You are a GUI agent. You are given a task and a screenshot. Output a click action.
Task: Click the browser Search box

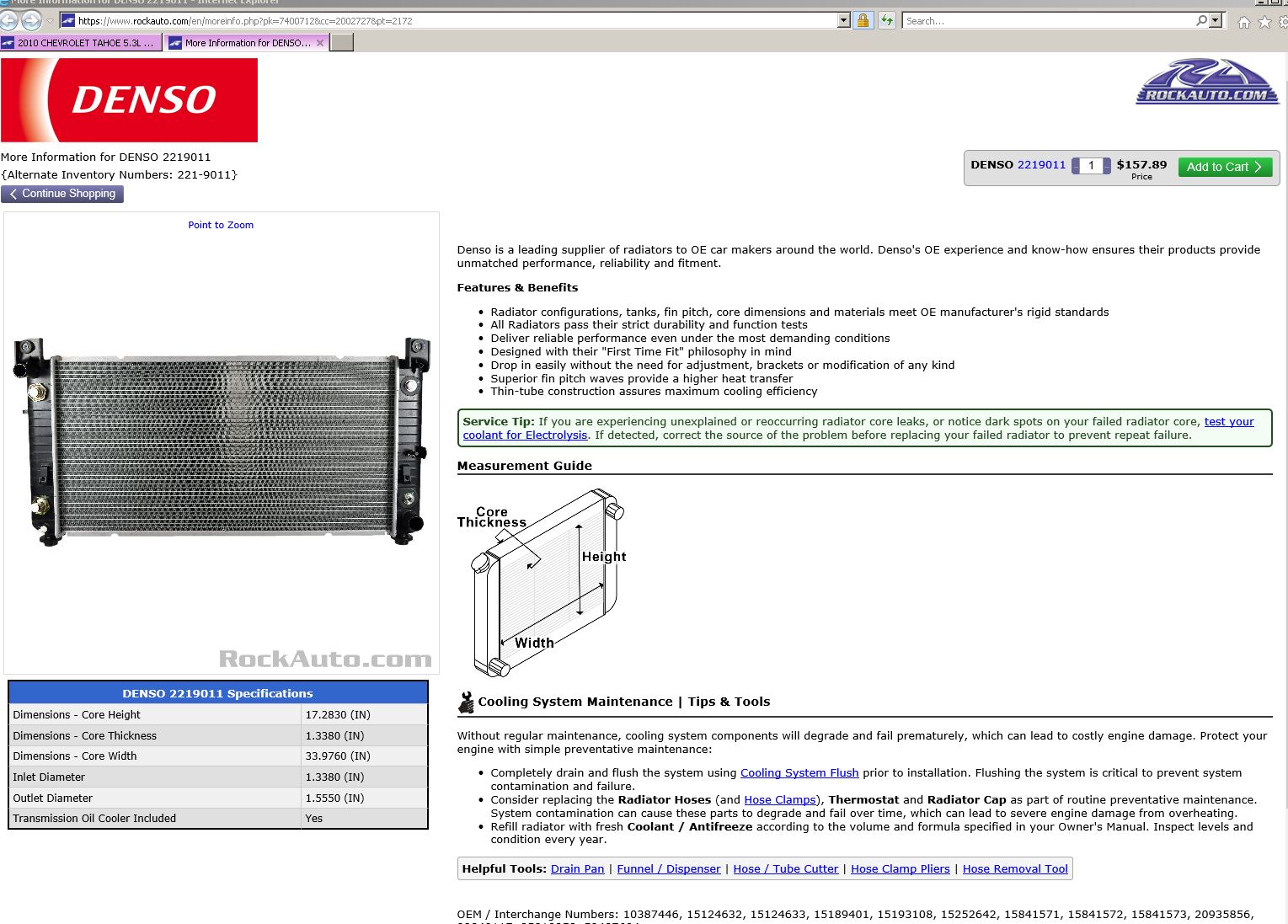(1048, 20)
